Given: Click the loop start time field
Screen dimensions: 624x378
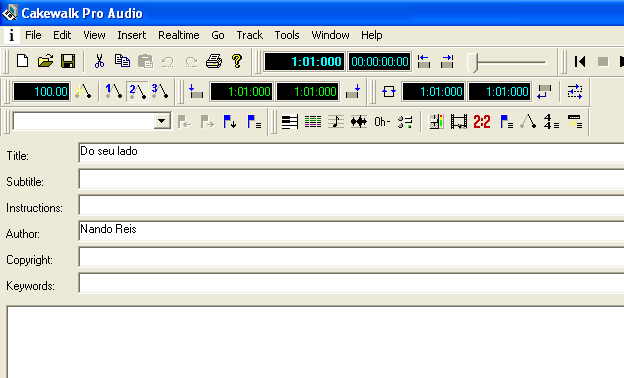Looking at the screenshot, I should tap(434, 92).
